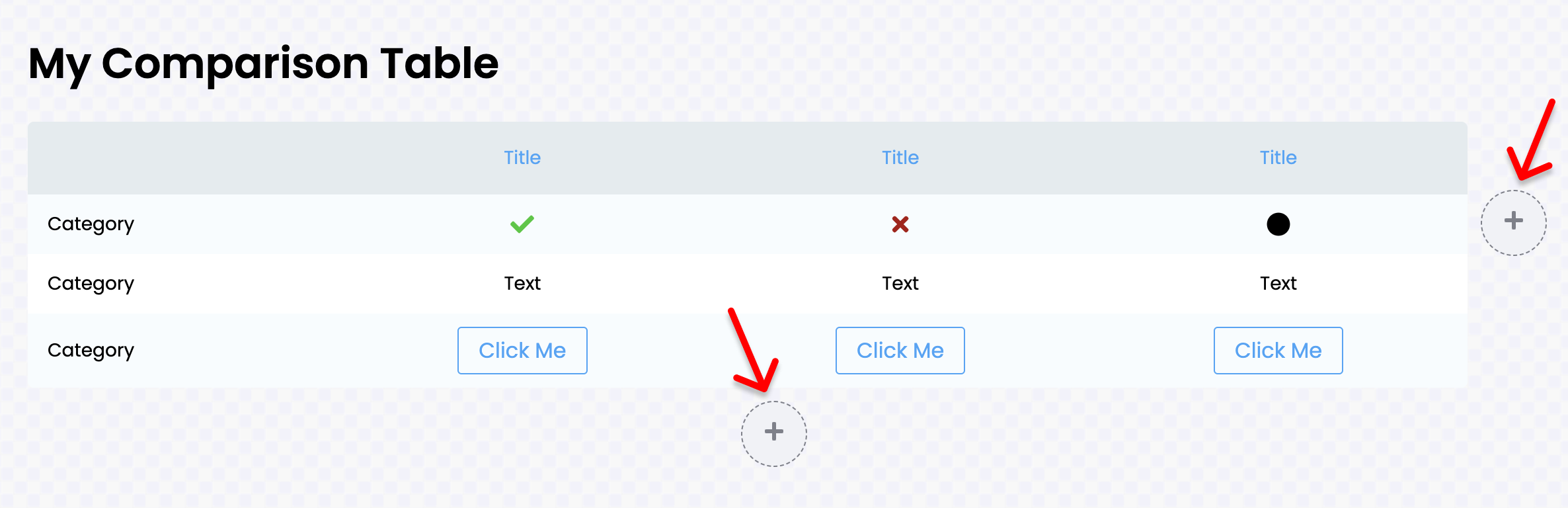
Task: Click the add row plus button
Action: (x=773, y=433)
